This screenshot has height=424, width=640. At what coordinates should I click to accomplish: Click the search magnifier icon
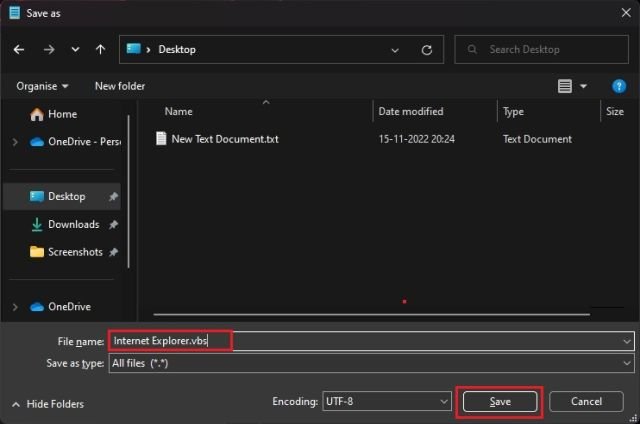472,49
